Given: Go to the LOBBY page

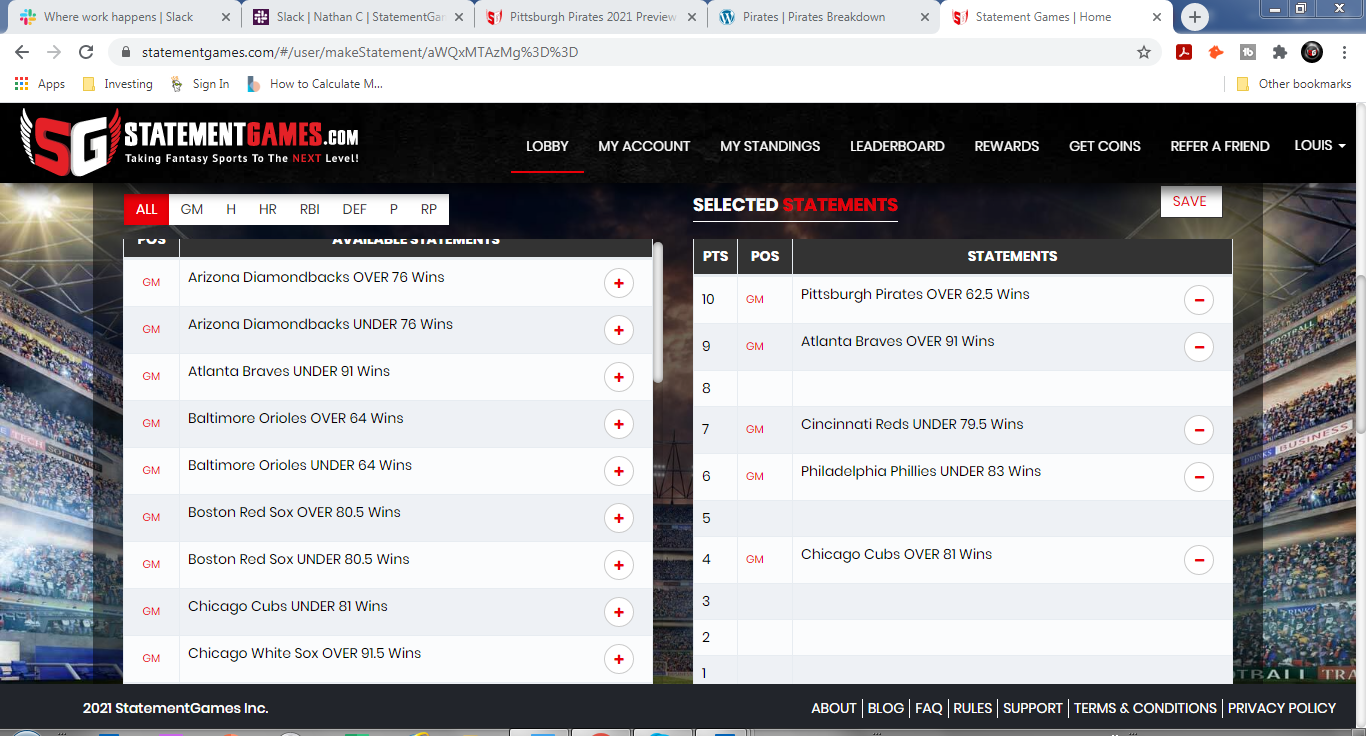Looking at the screenshot, I should (547, 146).
